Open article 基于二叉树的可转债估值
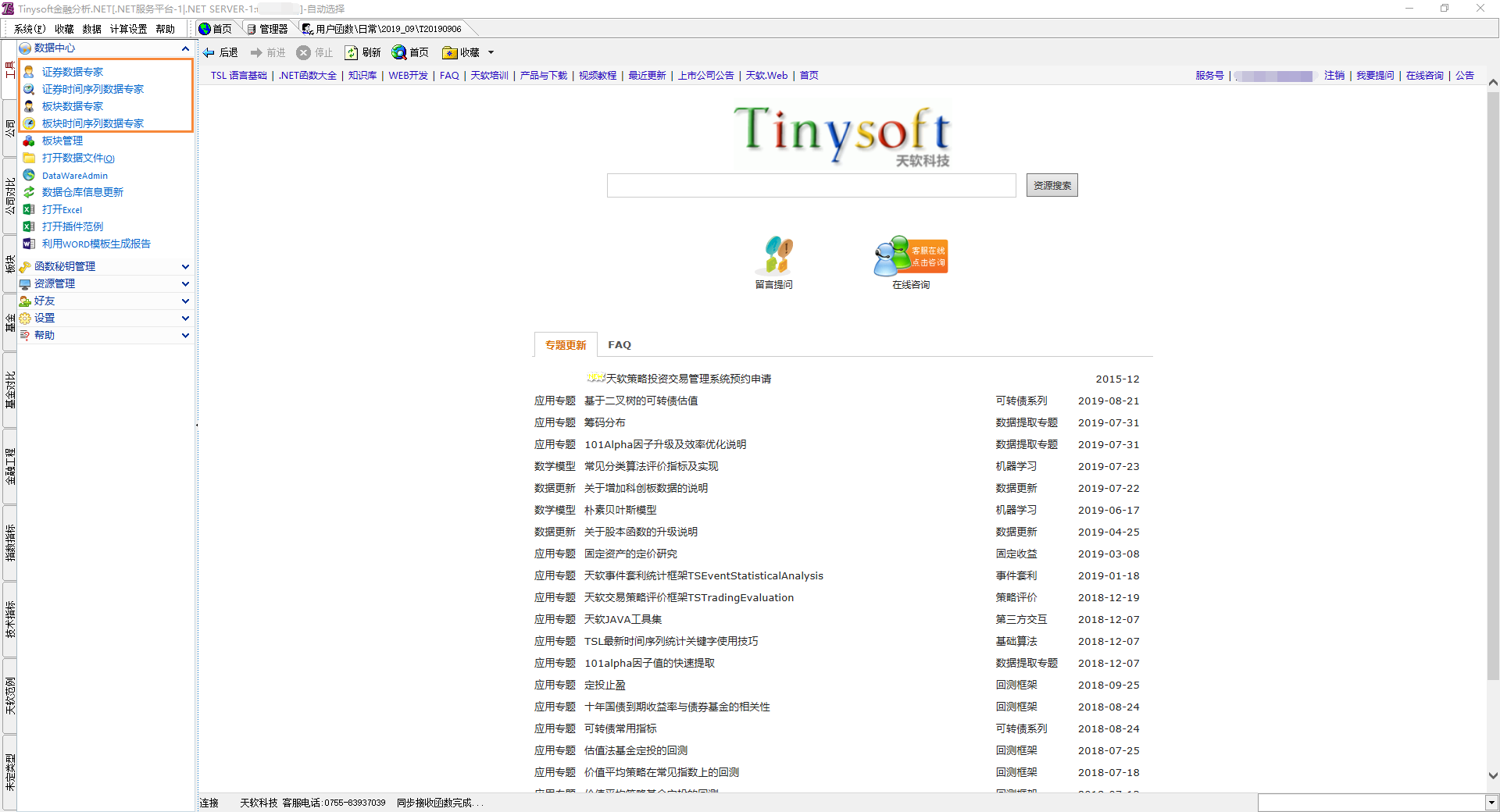Image resolution: width=1500 pixels, height=812 pixels. [x=641, y=401]
